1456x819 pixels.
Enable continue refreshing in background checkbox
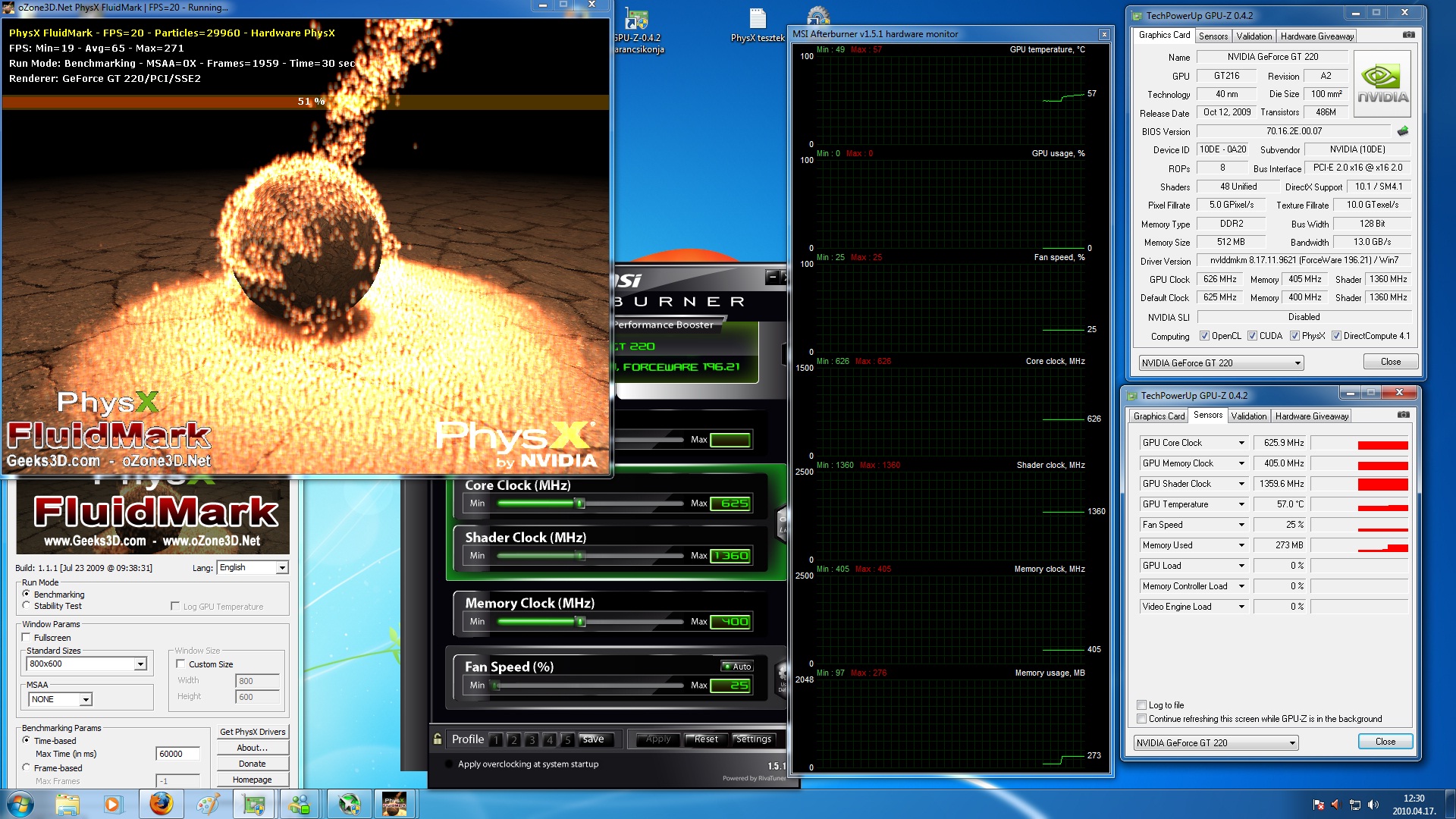1142,719
